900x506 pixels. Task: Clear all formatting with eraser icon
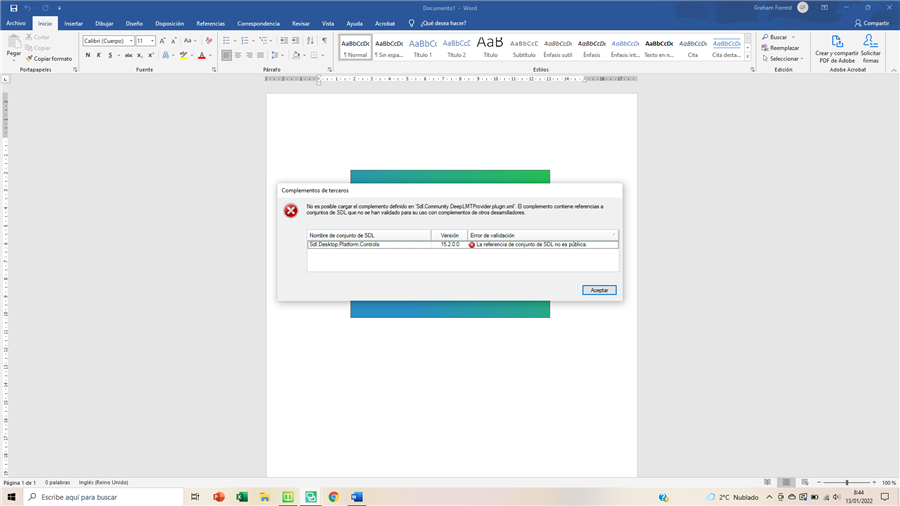(x=209, y=41)
